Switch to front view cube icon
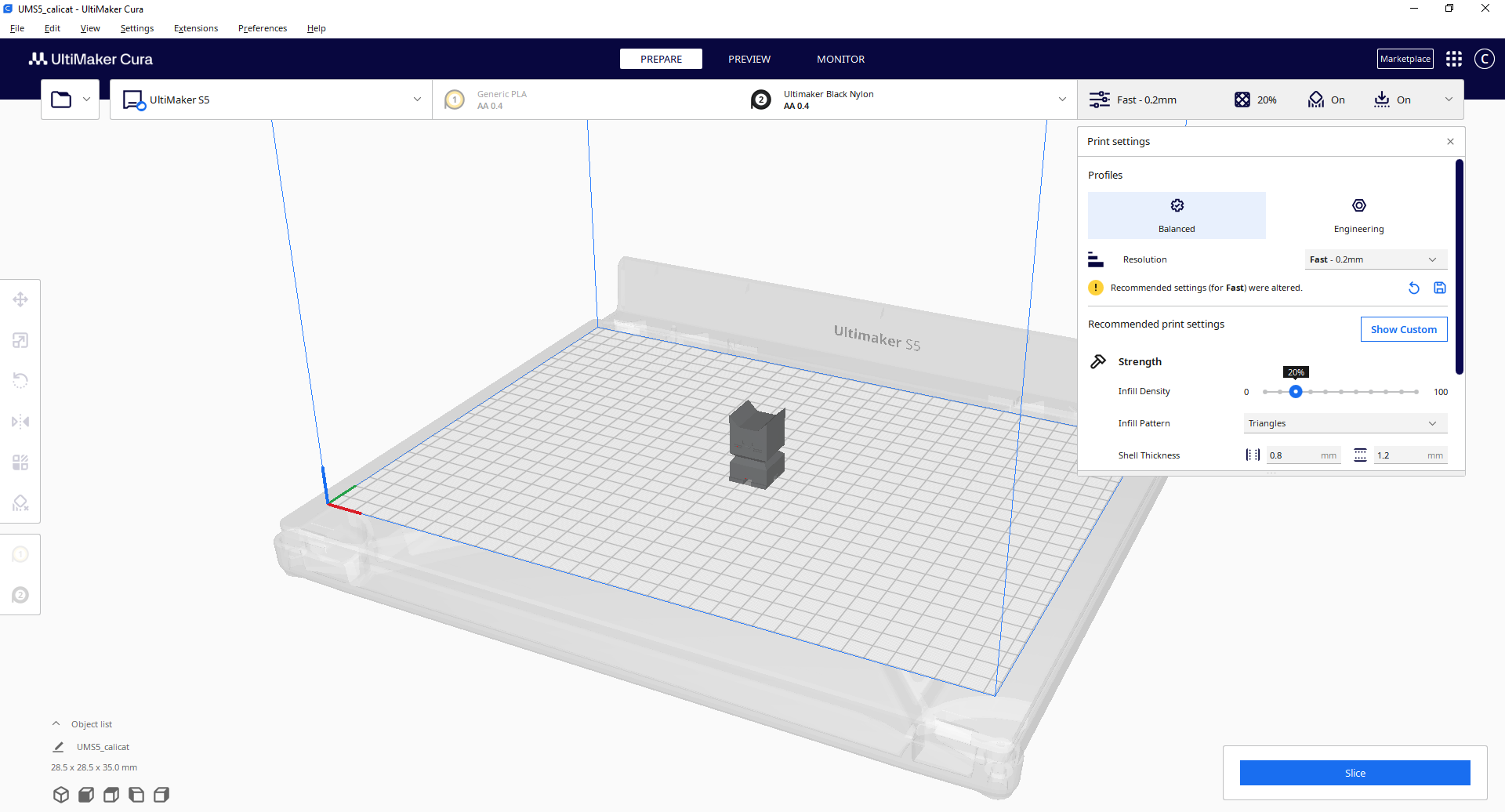This screenshot has height=812, width=1505. pos(86,795)
